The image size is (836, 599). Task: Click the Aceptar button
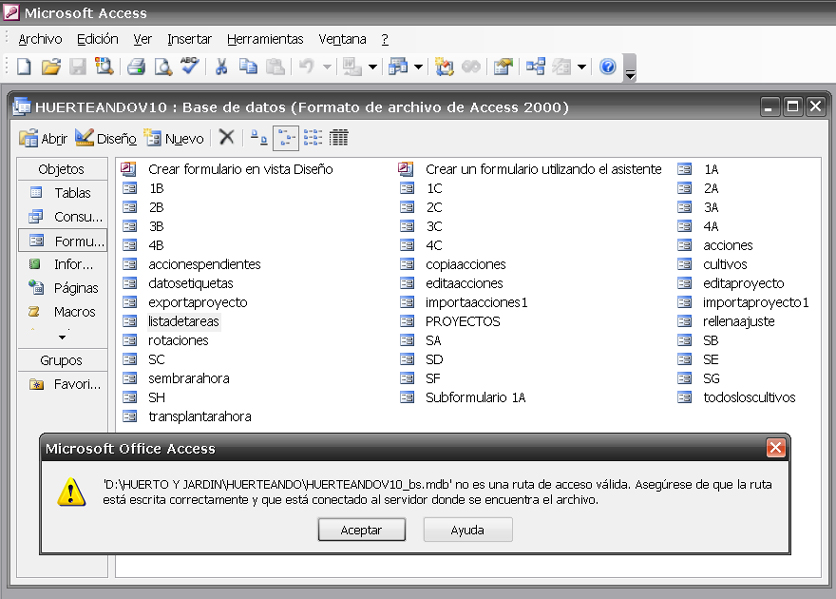pos(361,530)
